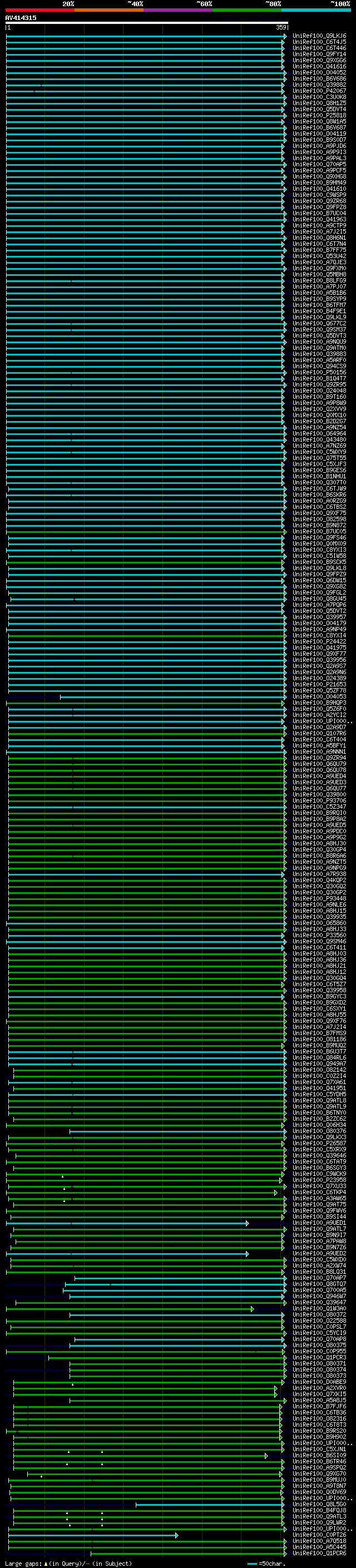
Task: Click the UniRef100_A2XVR0 label
Action: [319, 1388]
